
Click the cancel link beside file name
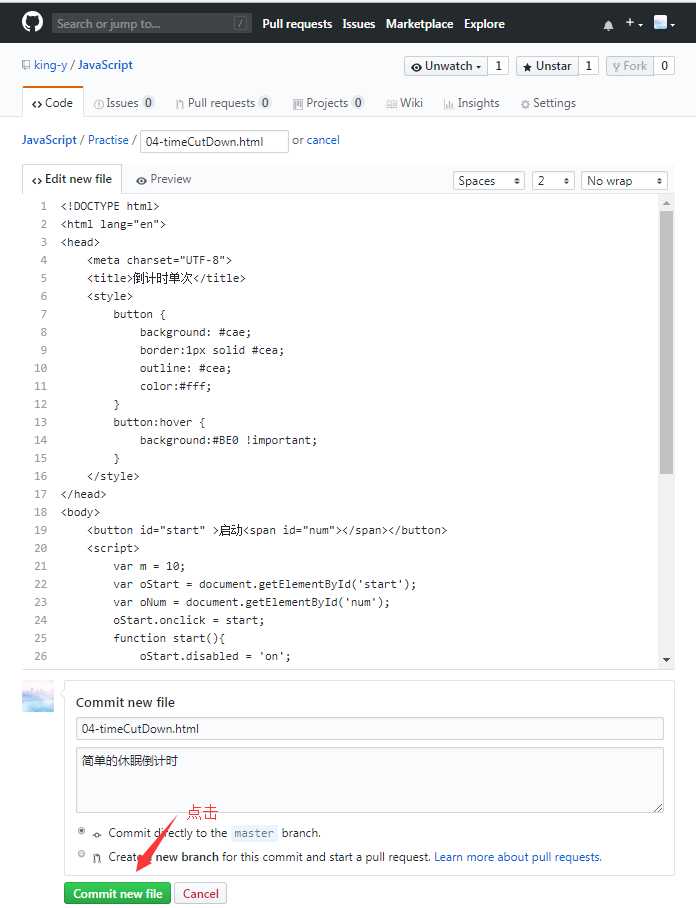click(323, 140)
